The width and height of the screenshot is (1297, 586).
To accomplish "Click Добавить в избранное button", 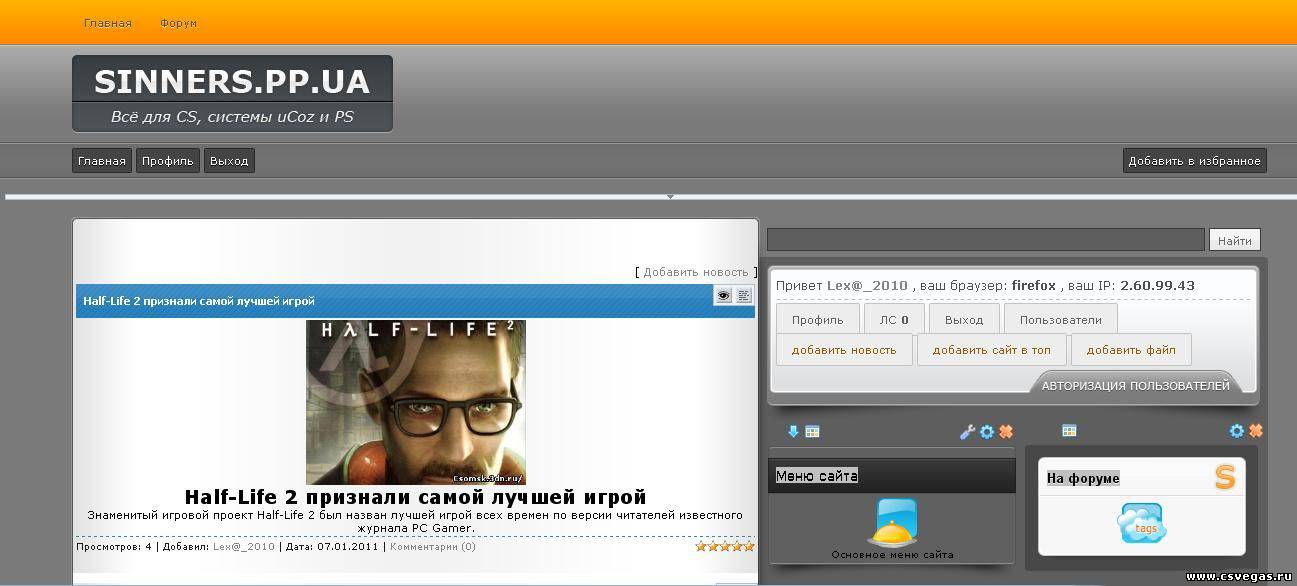I will coord(1194,161).
